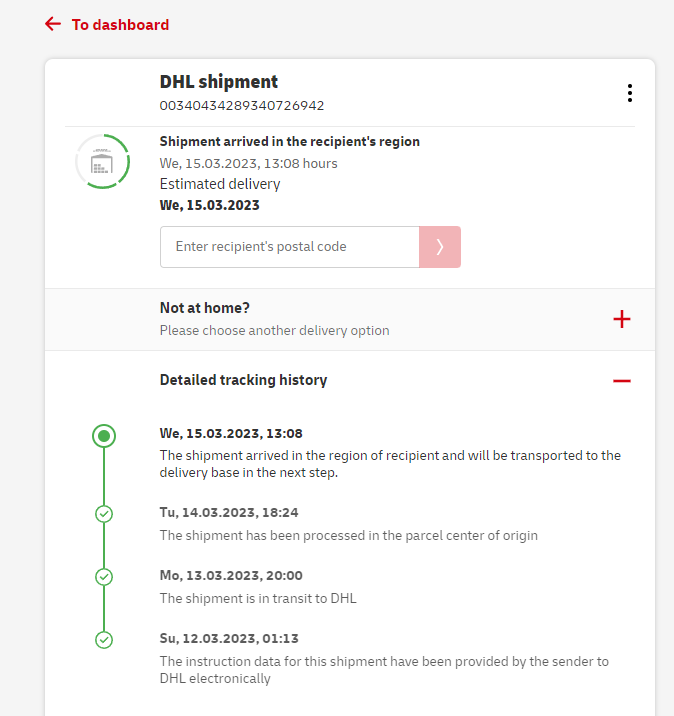The height and width of the screenshot is (716, 674).
Task: Click the DHL shipment title
Action: [x=219, y=82]
